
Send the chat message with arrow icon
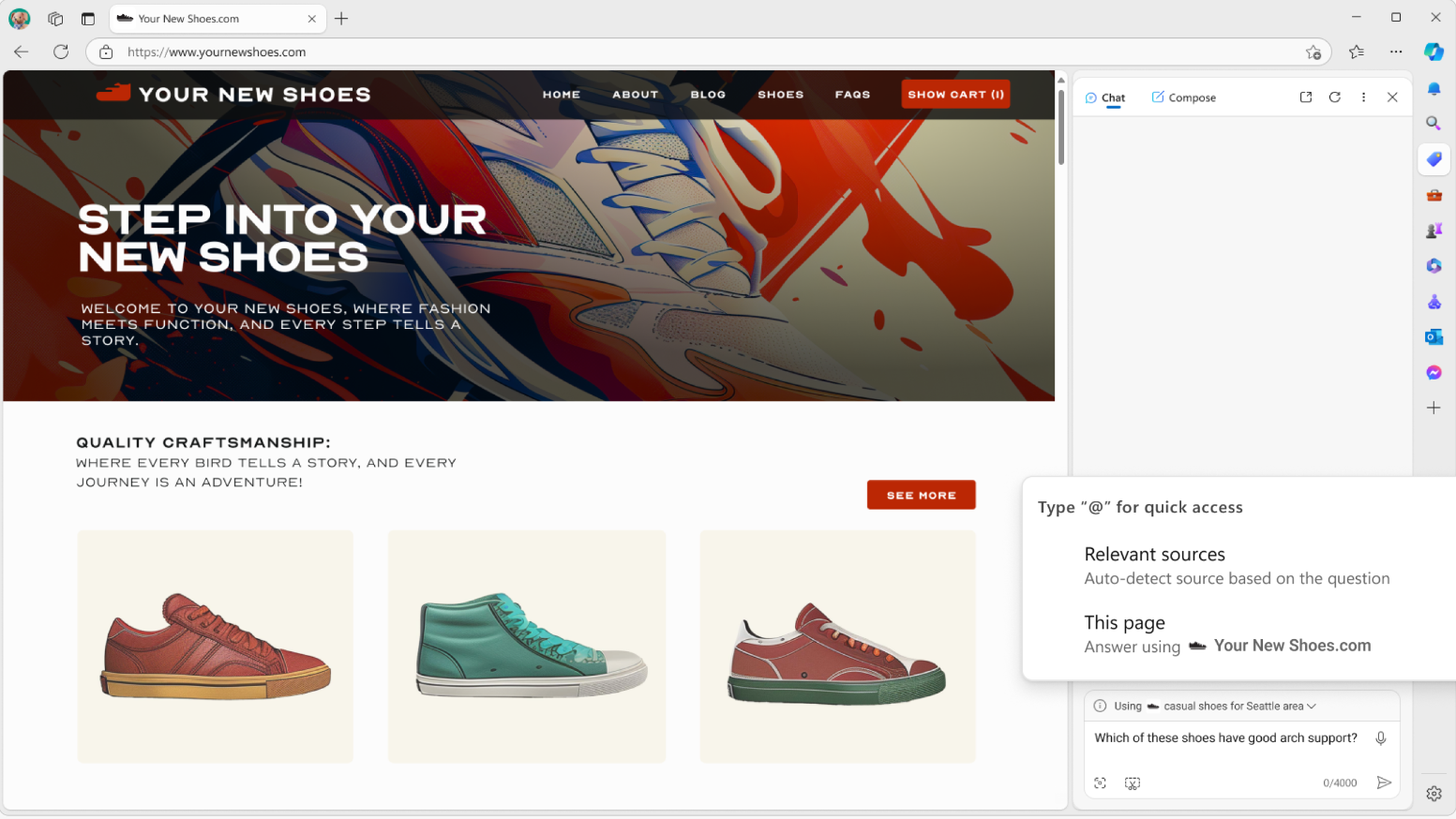1384,782
